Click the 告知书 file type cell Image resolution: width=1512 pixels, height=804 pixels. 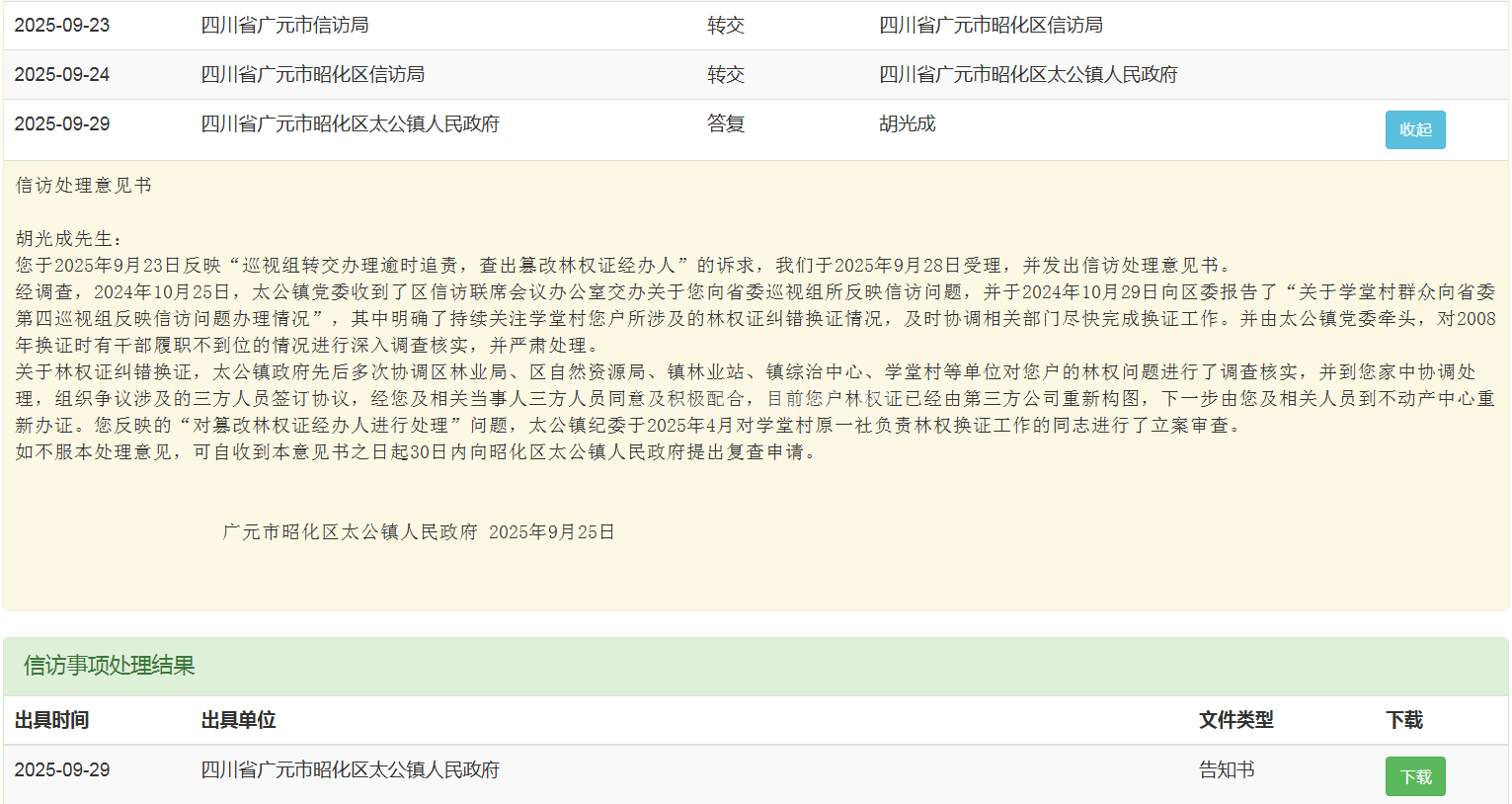tap(1227, 770)
